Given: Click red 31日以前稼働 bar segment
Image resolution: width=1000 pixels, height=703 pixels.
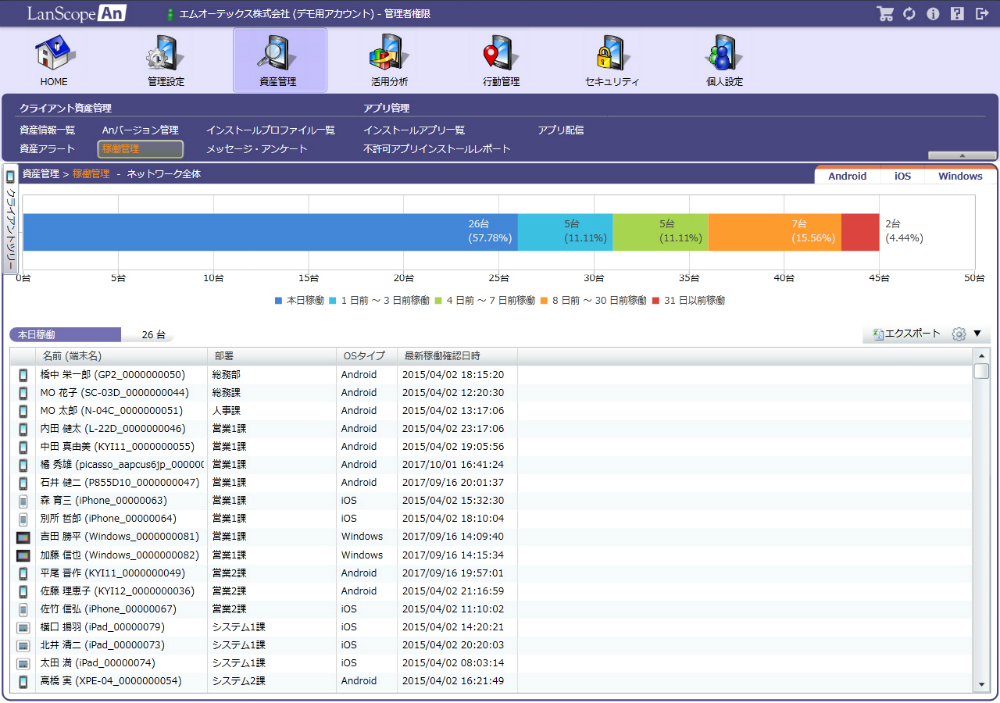Looking at the screenshot, I should (860, 232).
